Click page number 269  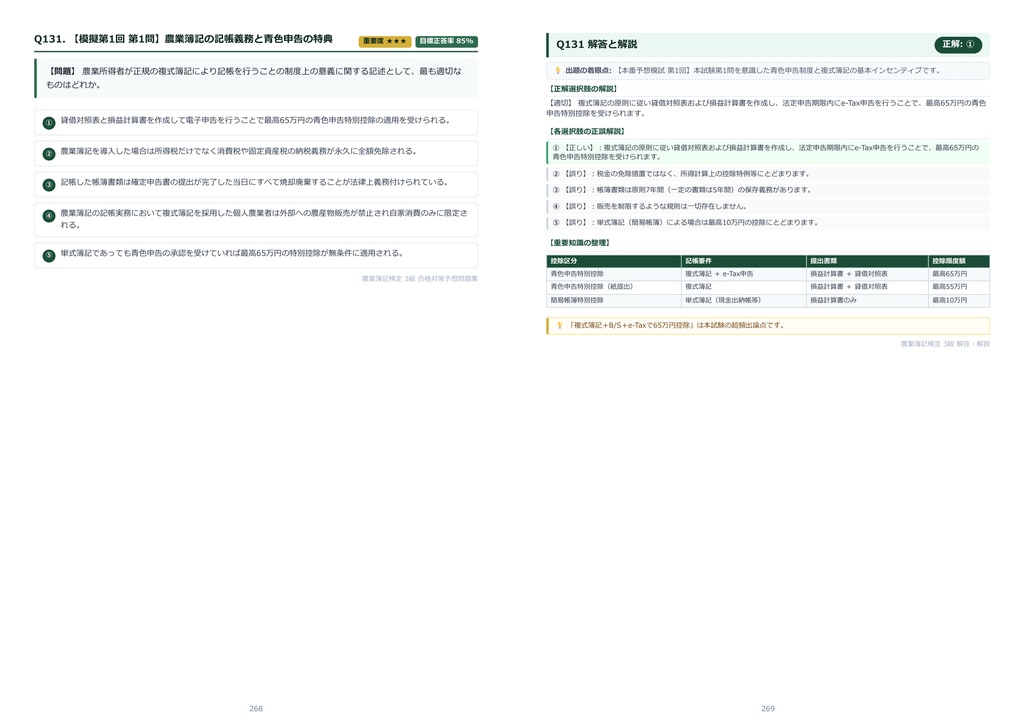[x=768, y=708]
